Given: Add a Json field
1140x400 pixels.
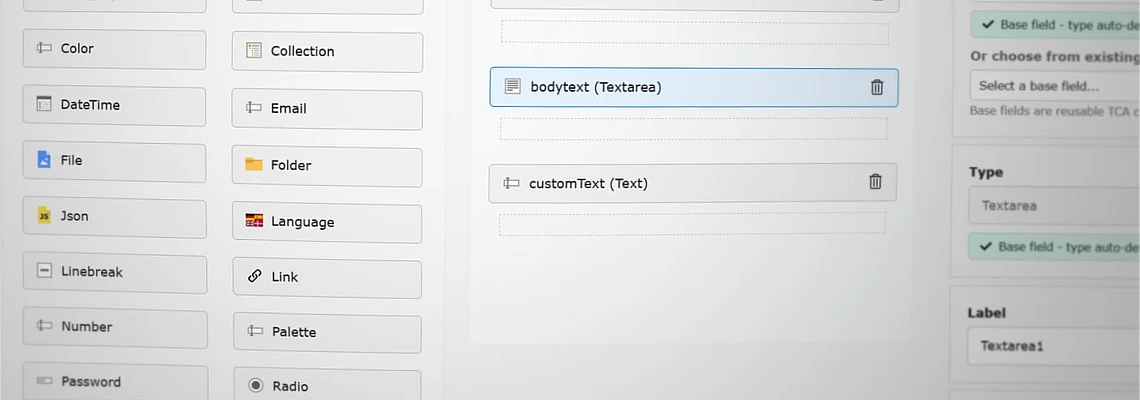Looking at the screenshot, I should click(x=115, y=217).
